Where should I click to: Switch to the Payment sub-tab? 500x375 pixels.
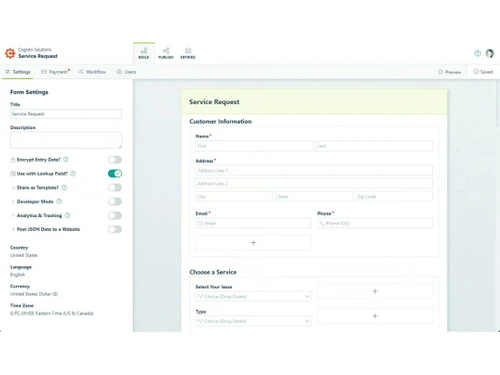pyautogui.click(x=55, y=72)
